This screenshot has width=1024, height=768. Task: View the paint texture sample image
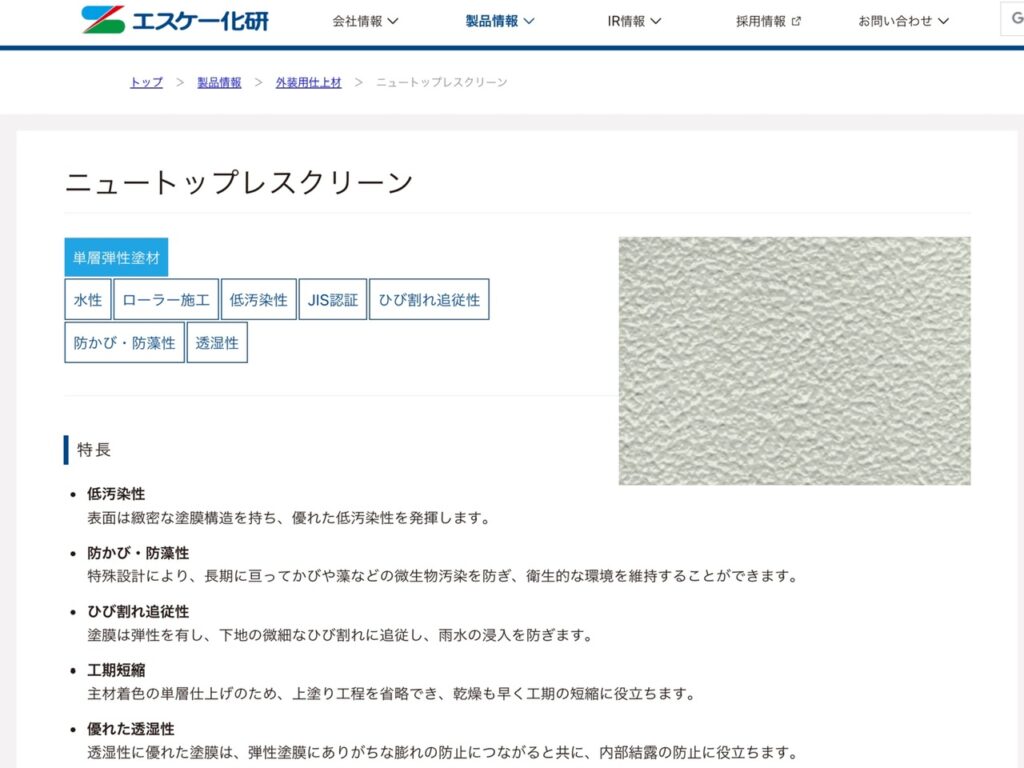pos(795,361)
